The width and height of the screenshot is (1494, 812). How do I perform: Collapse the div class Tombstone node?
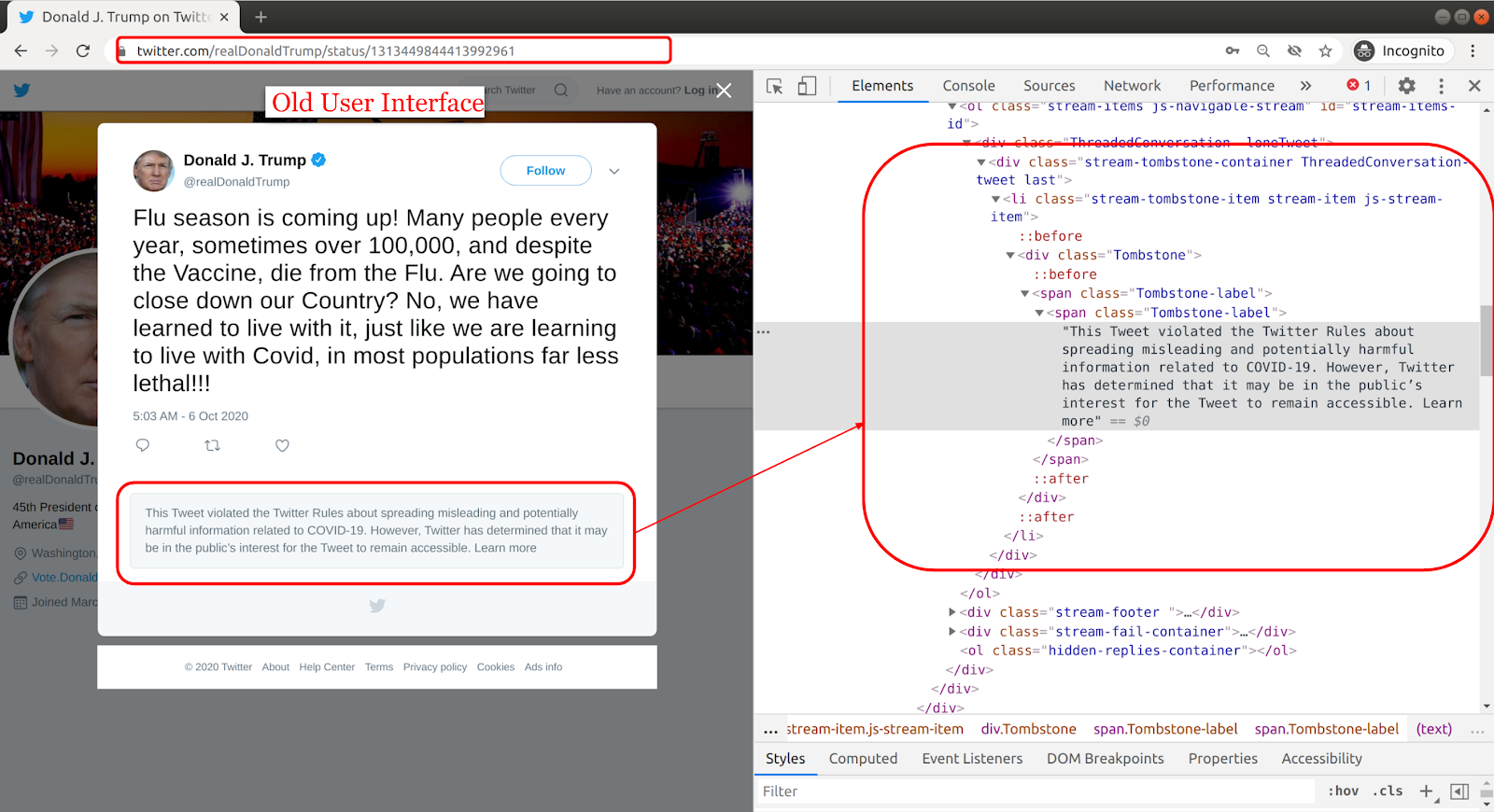pyautogui.click(x=1010, y=256)
